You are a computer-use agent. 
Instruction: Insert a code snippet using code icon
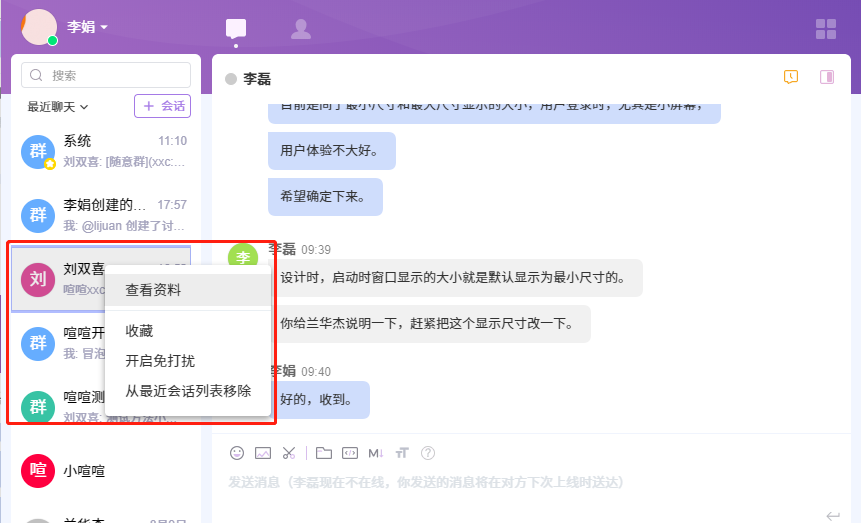click(x=350, y=453)
